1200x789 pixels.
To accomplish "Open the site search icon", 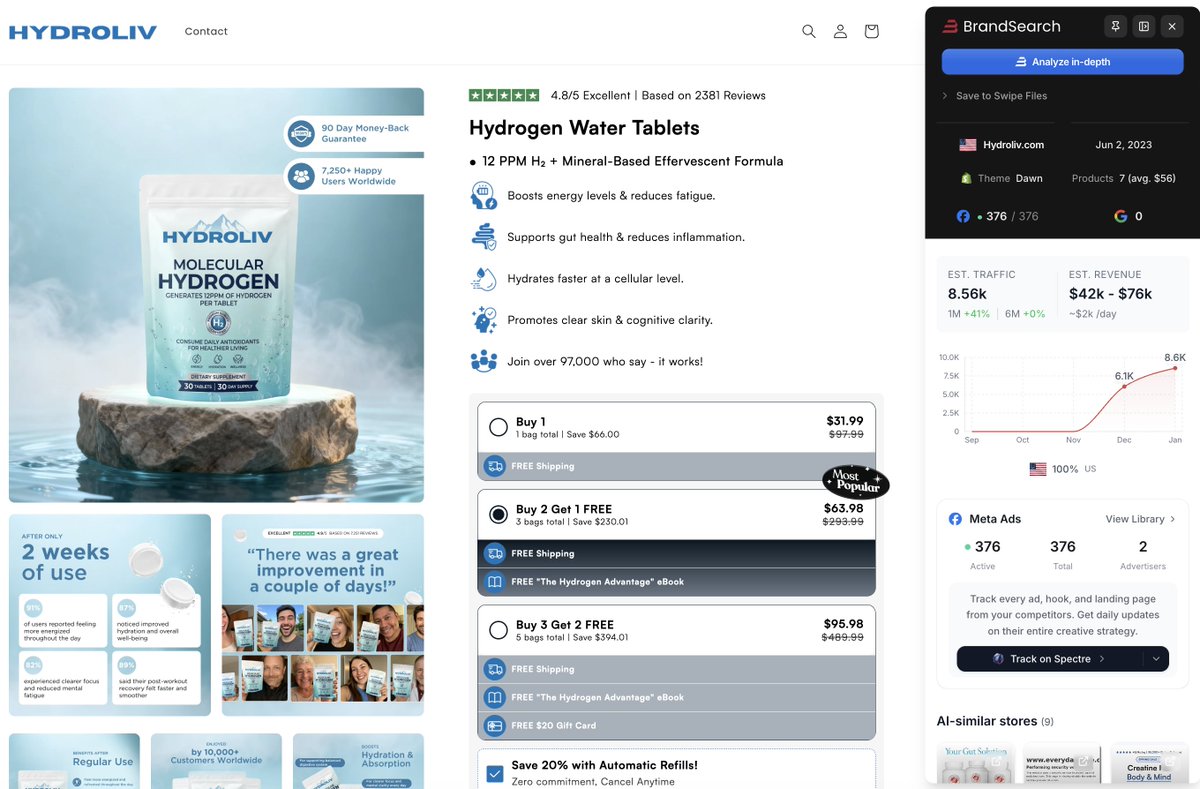I will tap(809, 31).
